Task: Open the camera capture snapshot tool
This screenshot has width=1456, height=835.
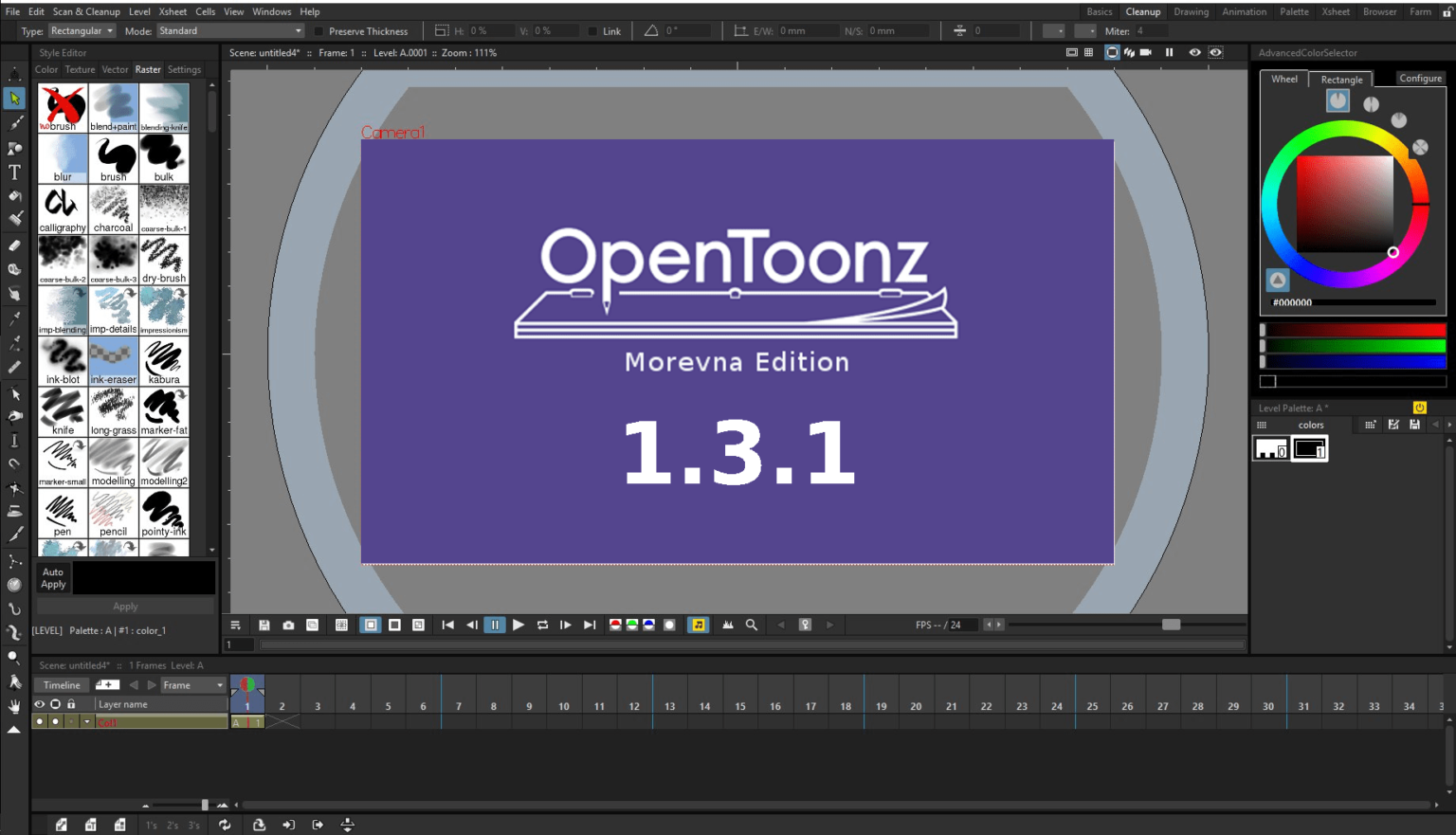Action: [288, 625]
